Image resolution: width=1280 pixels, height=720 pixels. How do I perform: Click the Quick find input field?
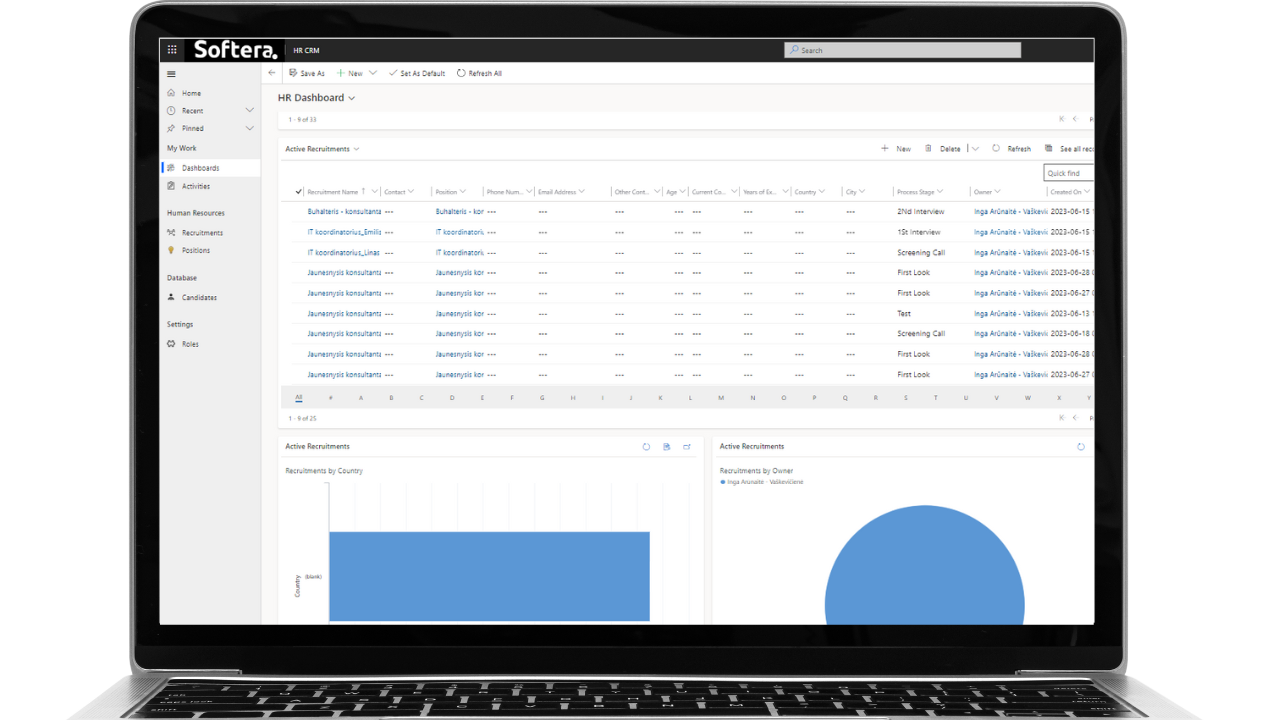pyautogui.click(x=1068, y=173)
